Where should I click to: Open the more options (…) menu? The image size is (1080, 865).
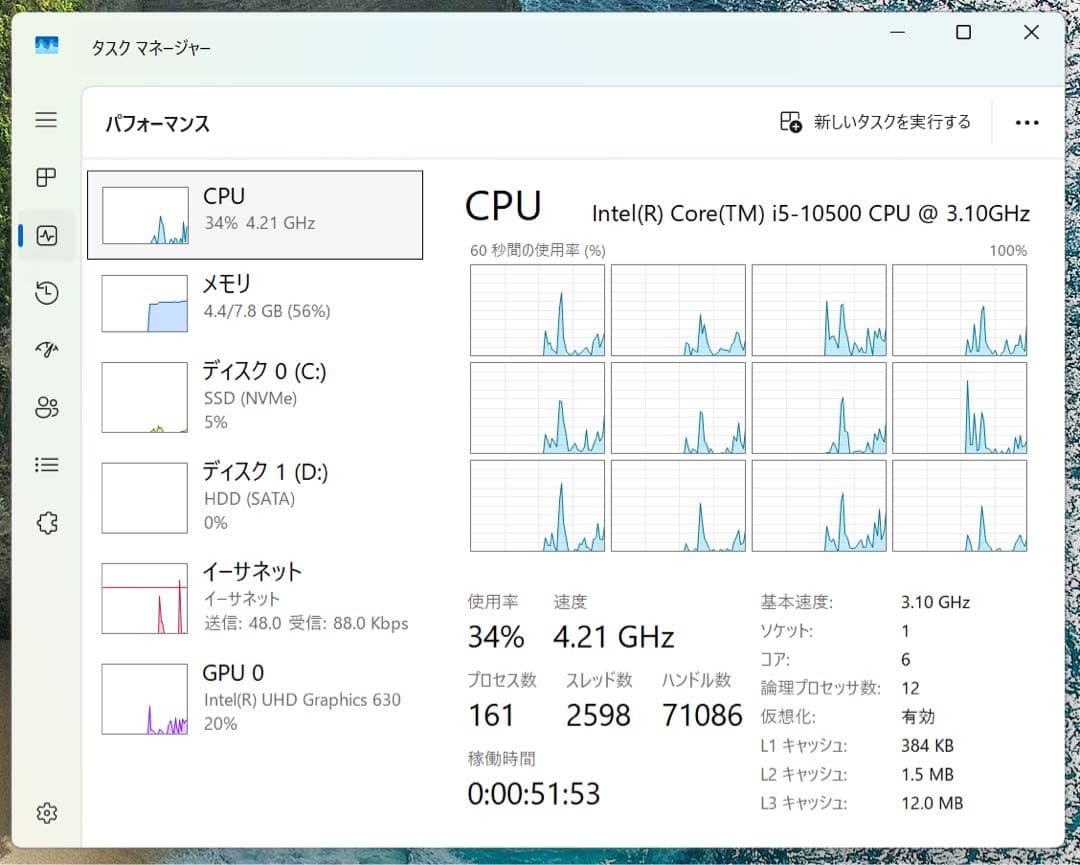[1027, 122]
